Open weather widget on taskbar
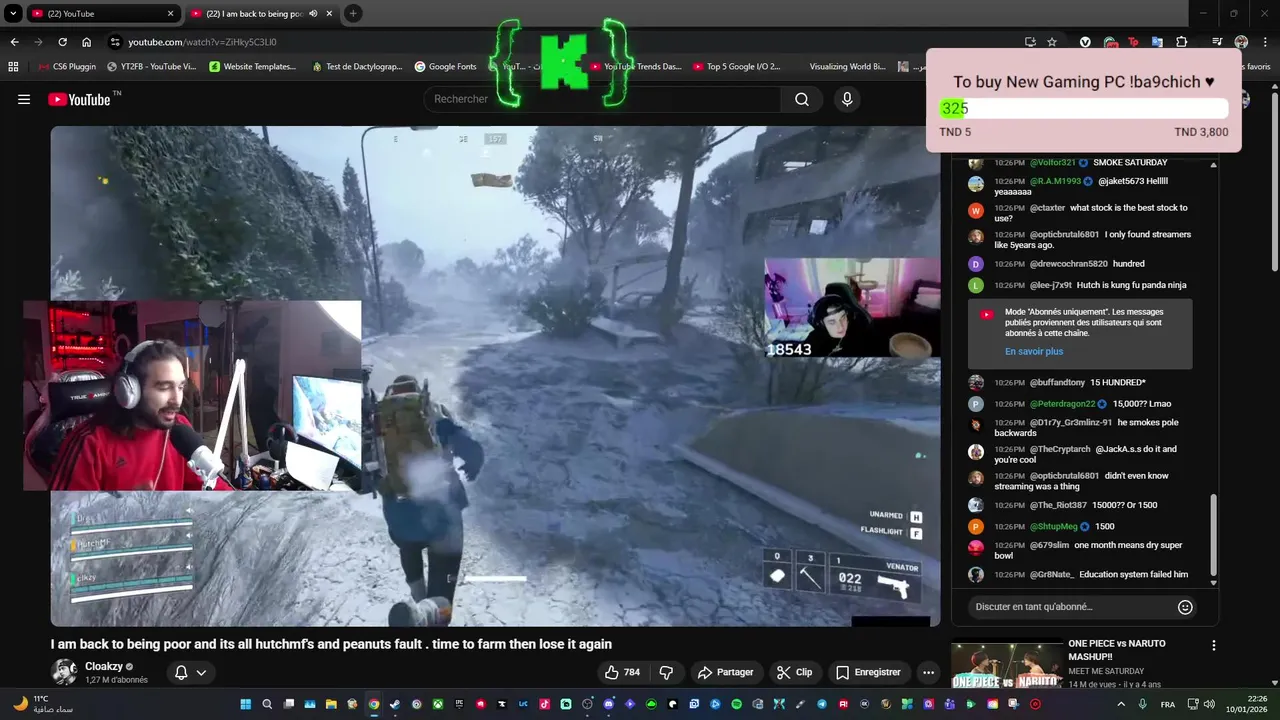The image size is (1280, 720). (x=44, y=704)
